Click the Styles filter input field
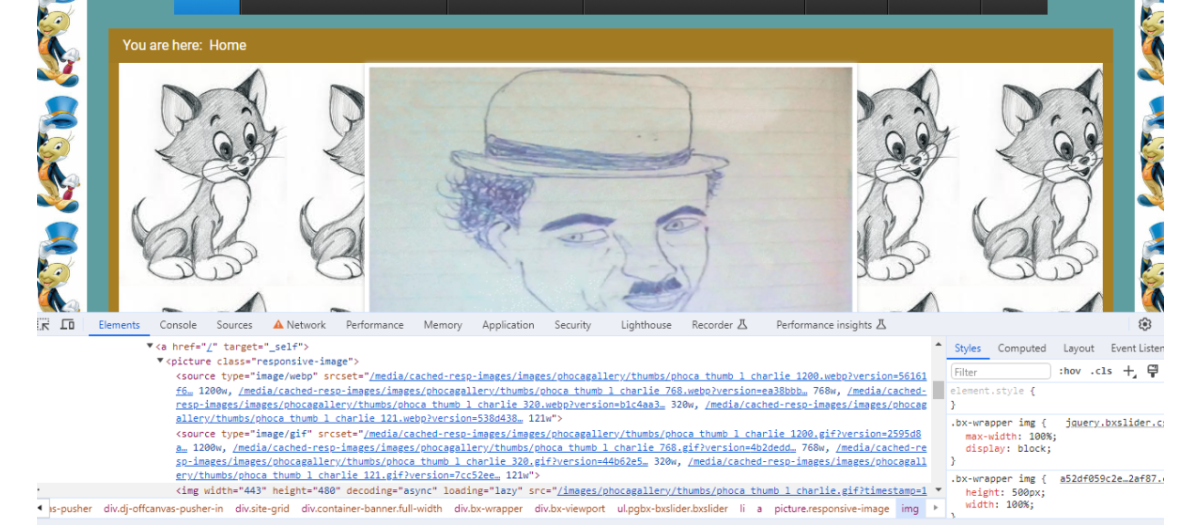 tap(1000, 371)
